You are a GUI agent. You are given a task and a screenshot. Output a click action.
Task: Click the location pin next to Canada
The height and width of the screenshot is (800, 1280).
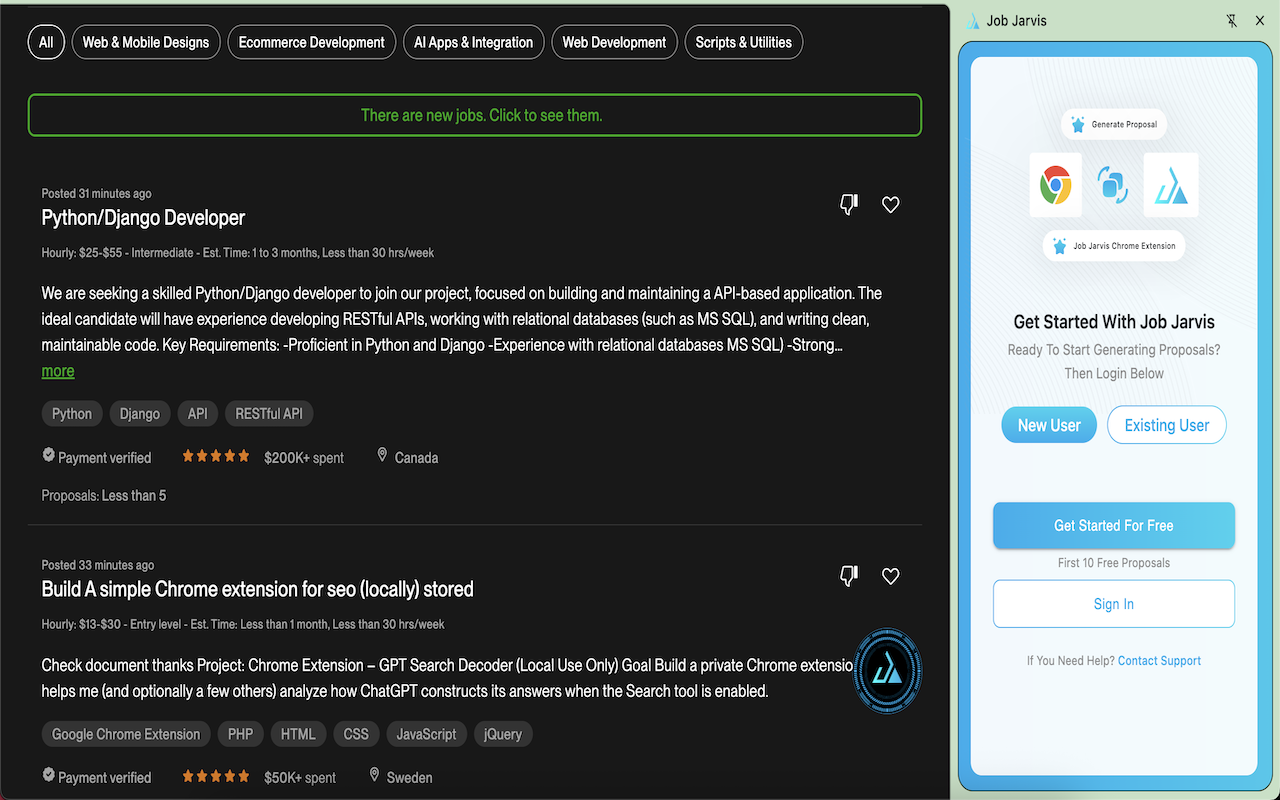click(382, 456)
